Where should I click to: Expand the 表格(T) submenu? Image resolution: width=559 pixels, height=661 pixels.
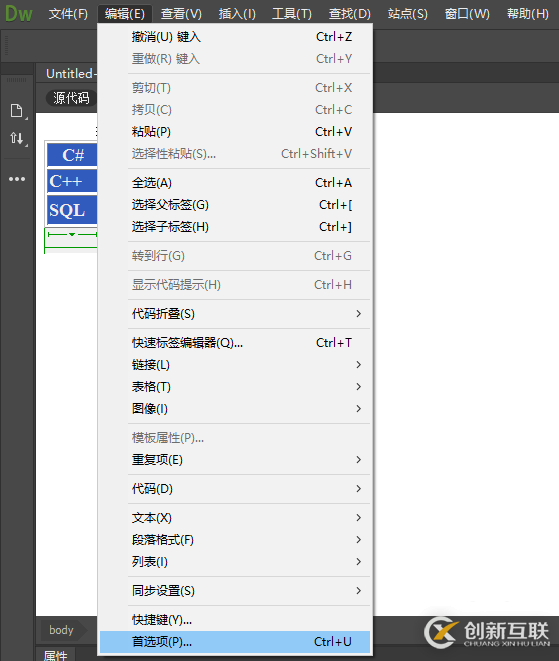coord(235,387)
